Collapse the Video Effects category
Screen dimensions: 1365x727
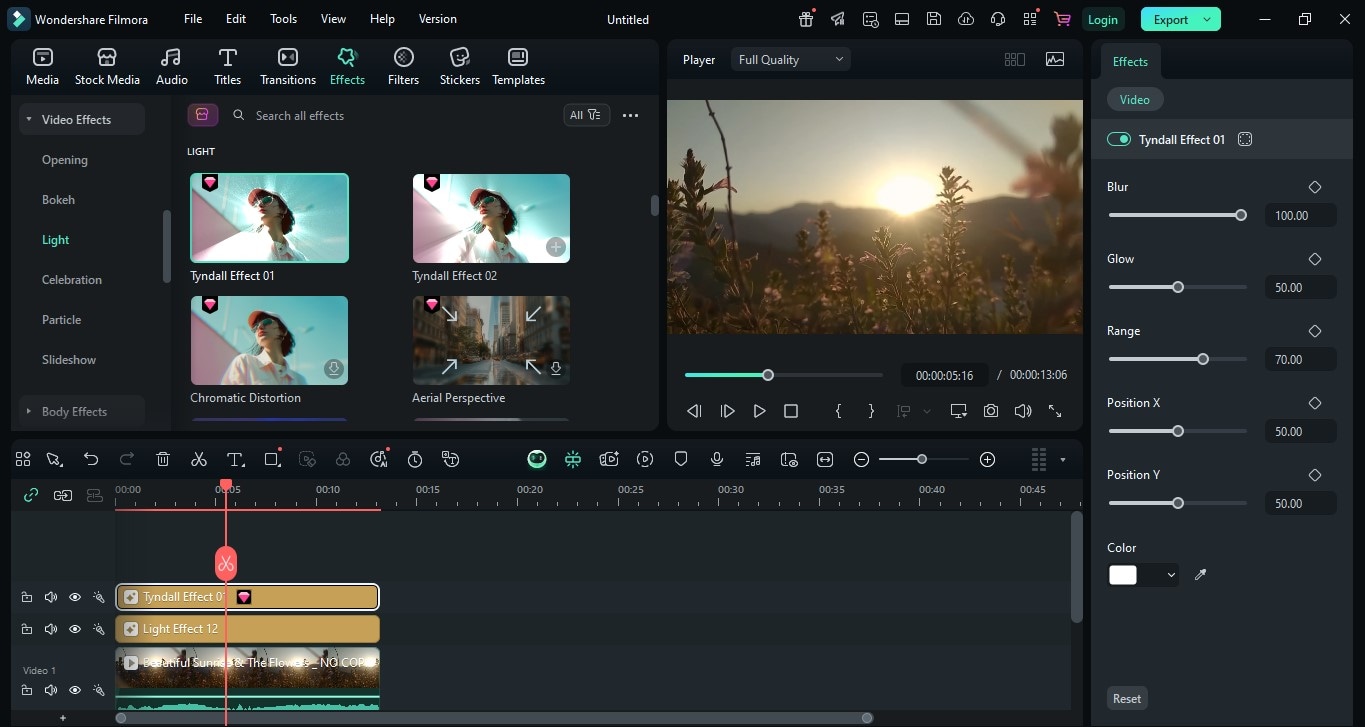click(82, 119)
